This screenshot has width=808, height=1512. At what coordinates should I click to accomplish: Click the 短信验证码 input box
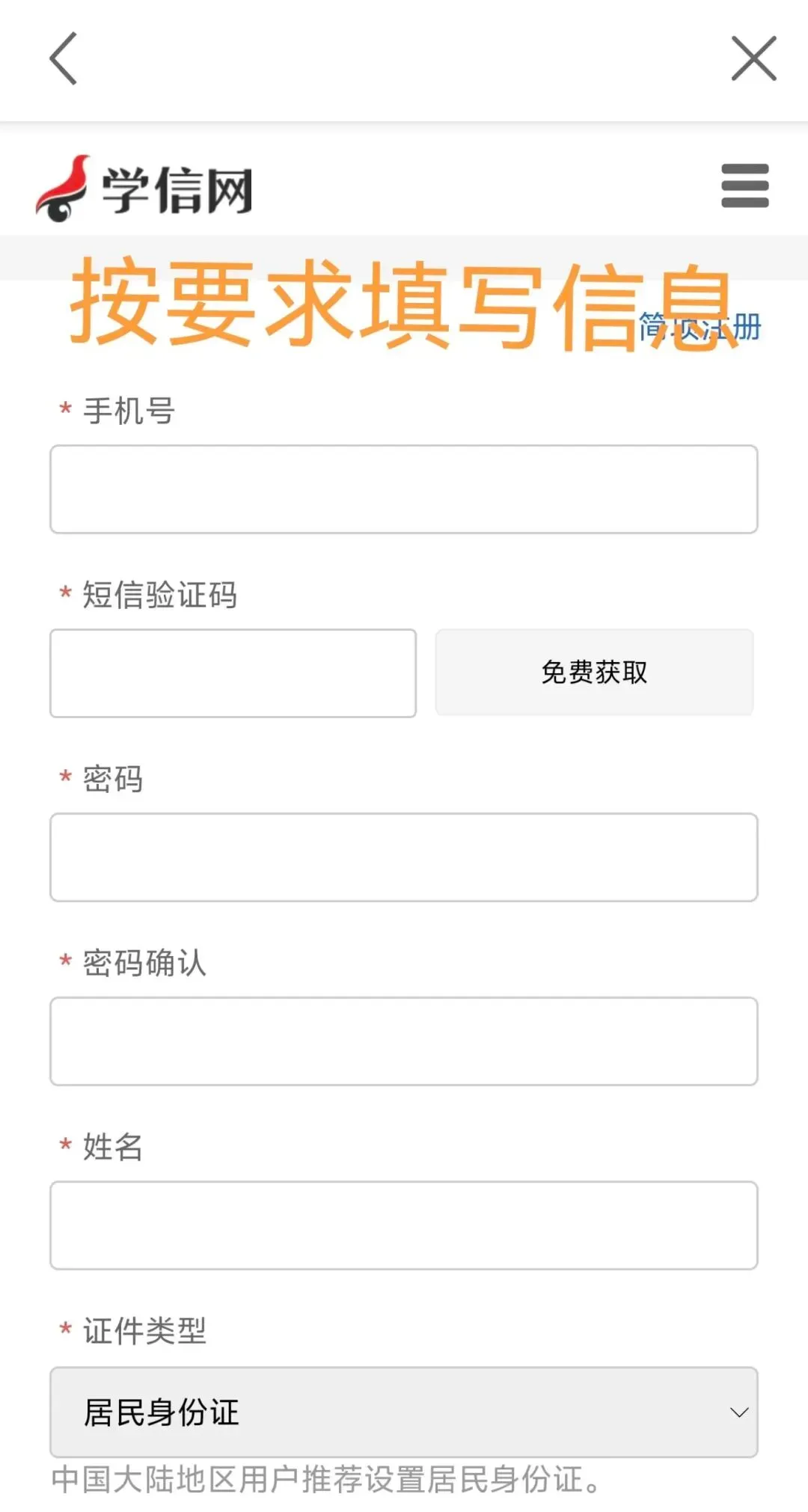pyautogui.click(x=233, y=673)
